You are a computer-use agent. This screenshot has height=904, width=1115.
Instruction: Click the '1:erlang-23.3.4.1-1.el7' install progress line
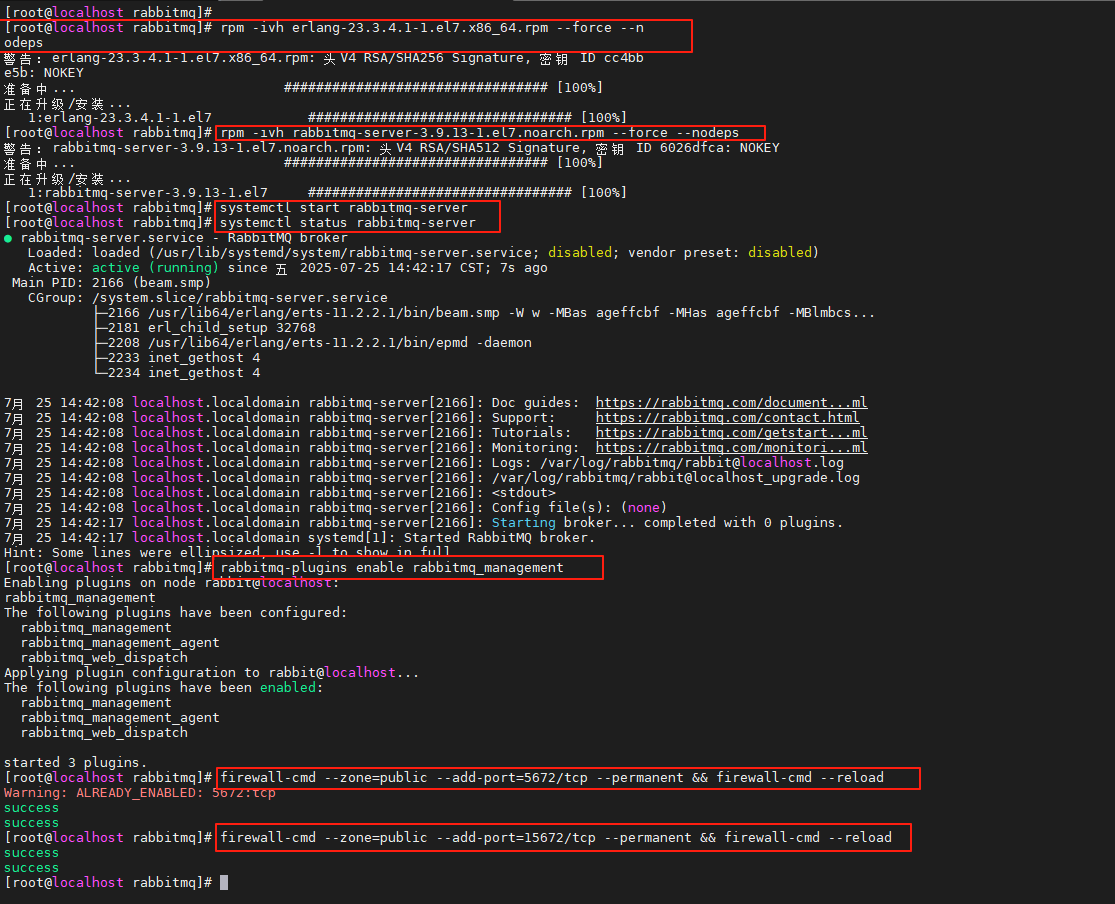pos(327,117)
